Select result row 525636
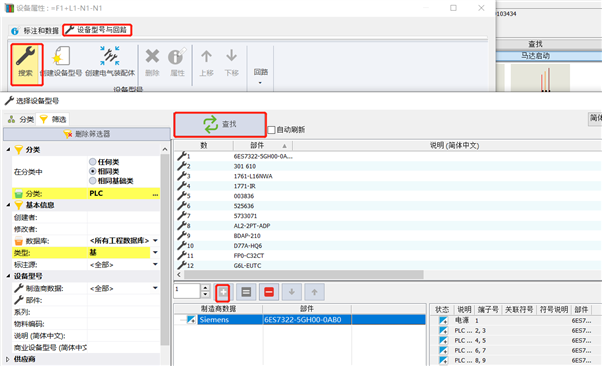 coord(388,206)
